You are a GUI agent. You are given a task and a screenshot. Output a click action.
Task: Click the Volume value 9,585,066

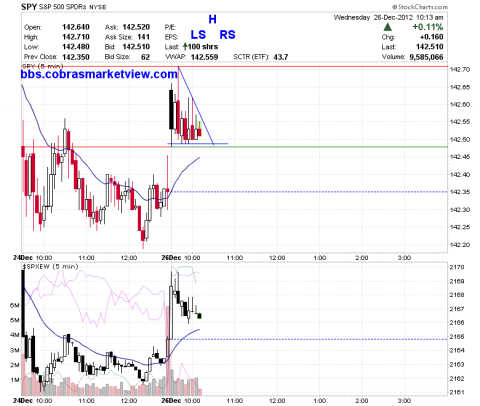click(x=426, y=57)
